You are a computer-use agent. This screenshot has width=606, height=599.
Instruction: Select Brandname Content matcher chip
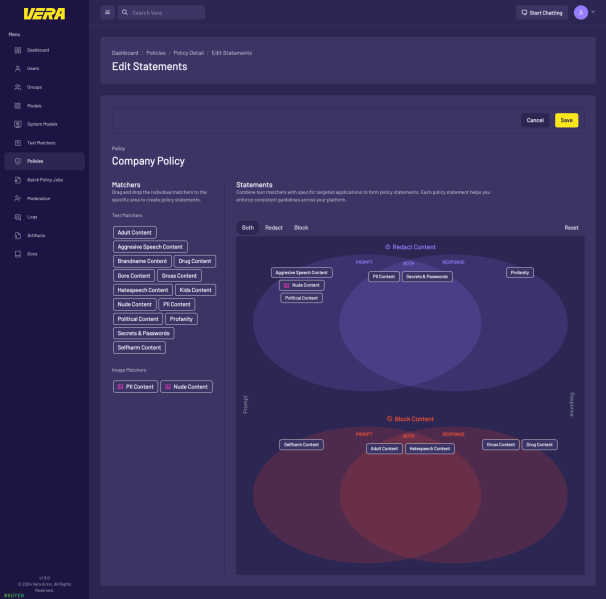tap(142, 261)
